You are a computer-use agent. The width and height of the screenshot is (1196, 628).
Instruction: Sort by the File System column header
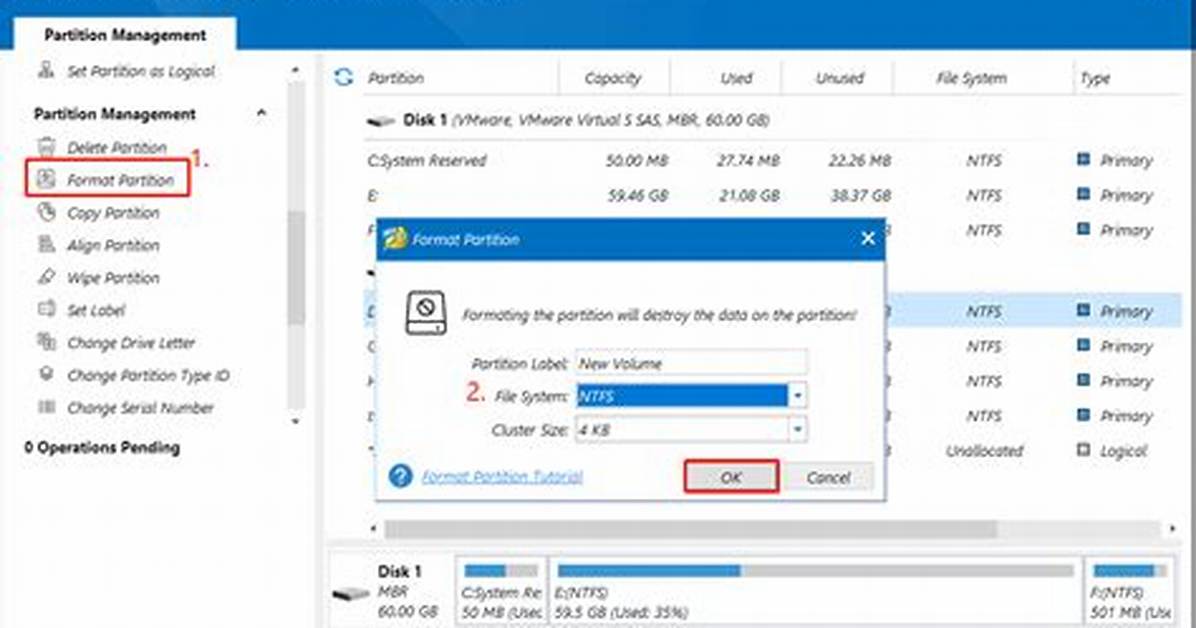[972, 78]
